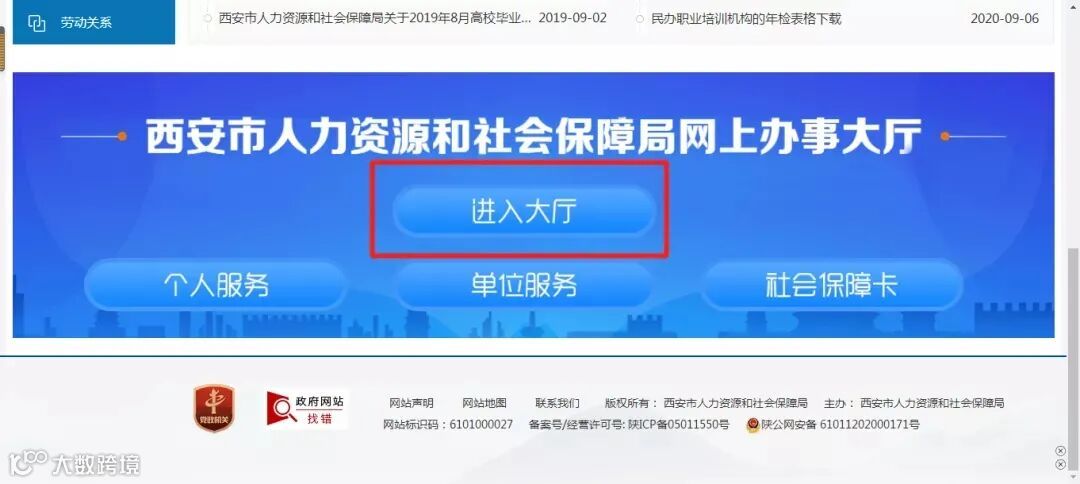Click the 陕公网安备 police badge icon
The image size is (1080, 484).
(x=753, y=425)
